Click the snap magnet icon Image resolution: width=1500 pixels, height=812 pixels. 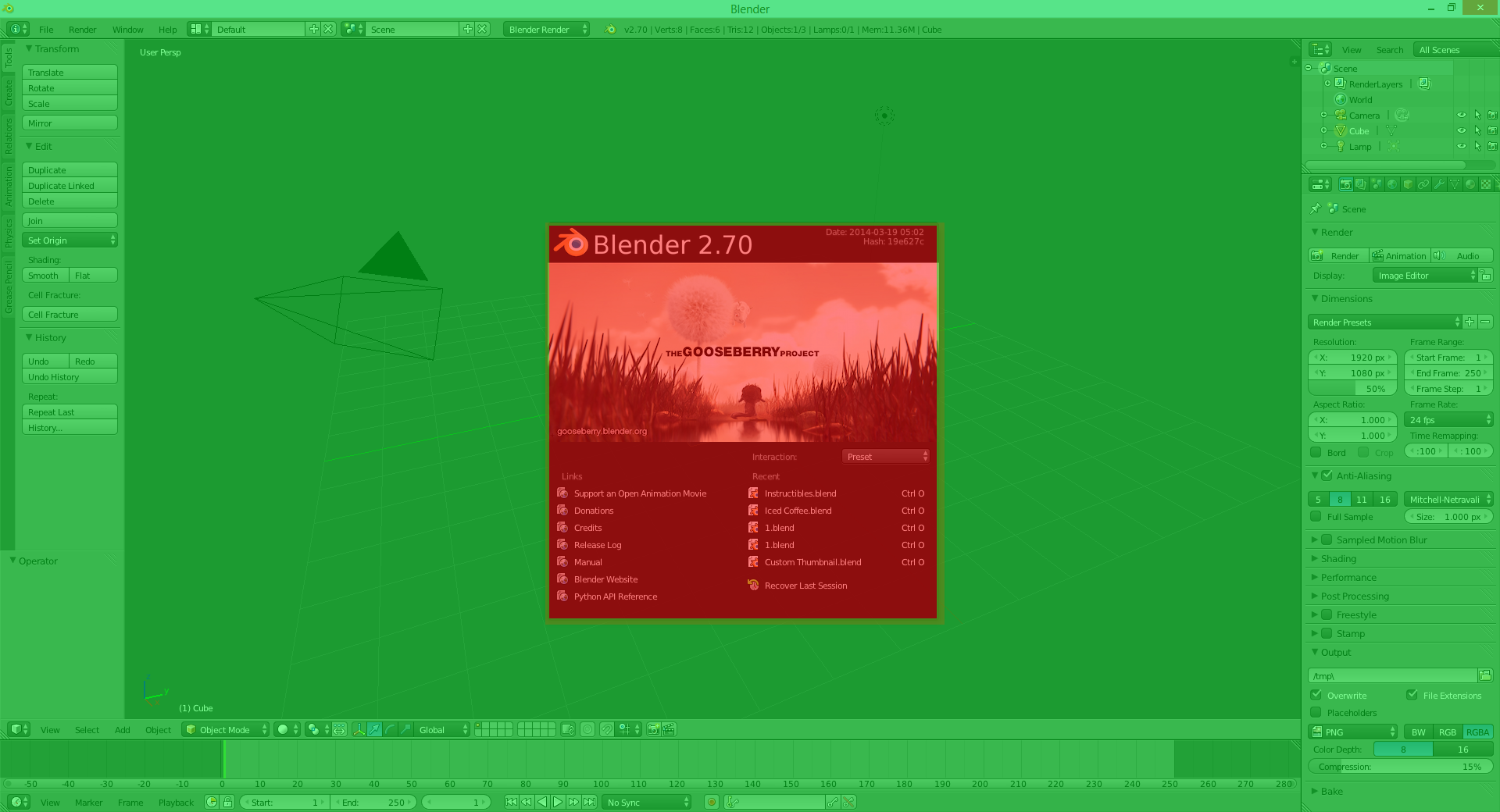pos(607,729)
